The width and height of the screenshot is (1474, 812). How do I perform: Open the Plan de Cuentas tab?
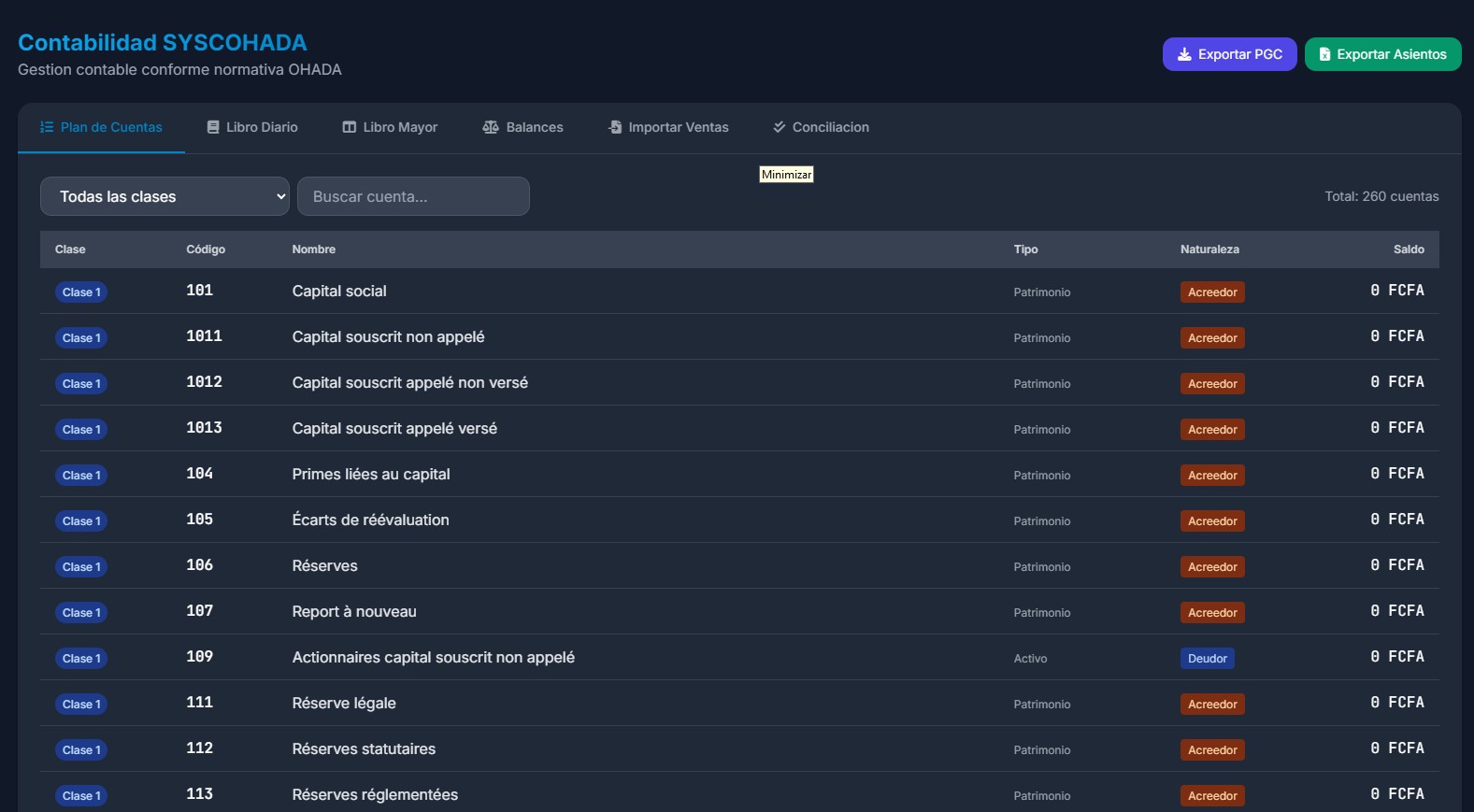pyautogui.click(x=101, y=127)
